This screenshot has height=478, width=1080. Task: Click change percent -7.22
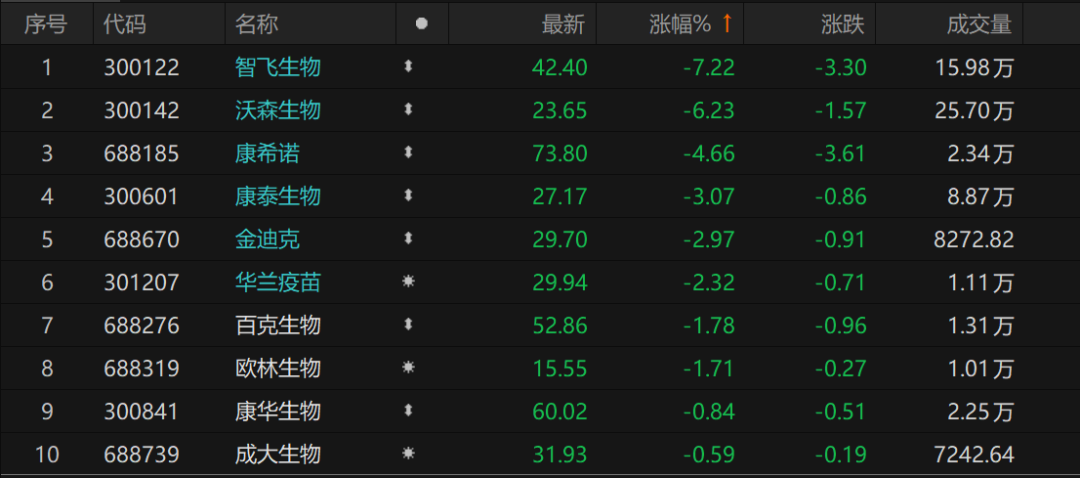pyautogui.click(x=709, y=67)
